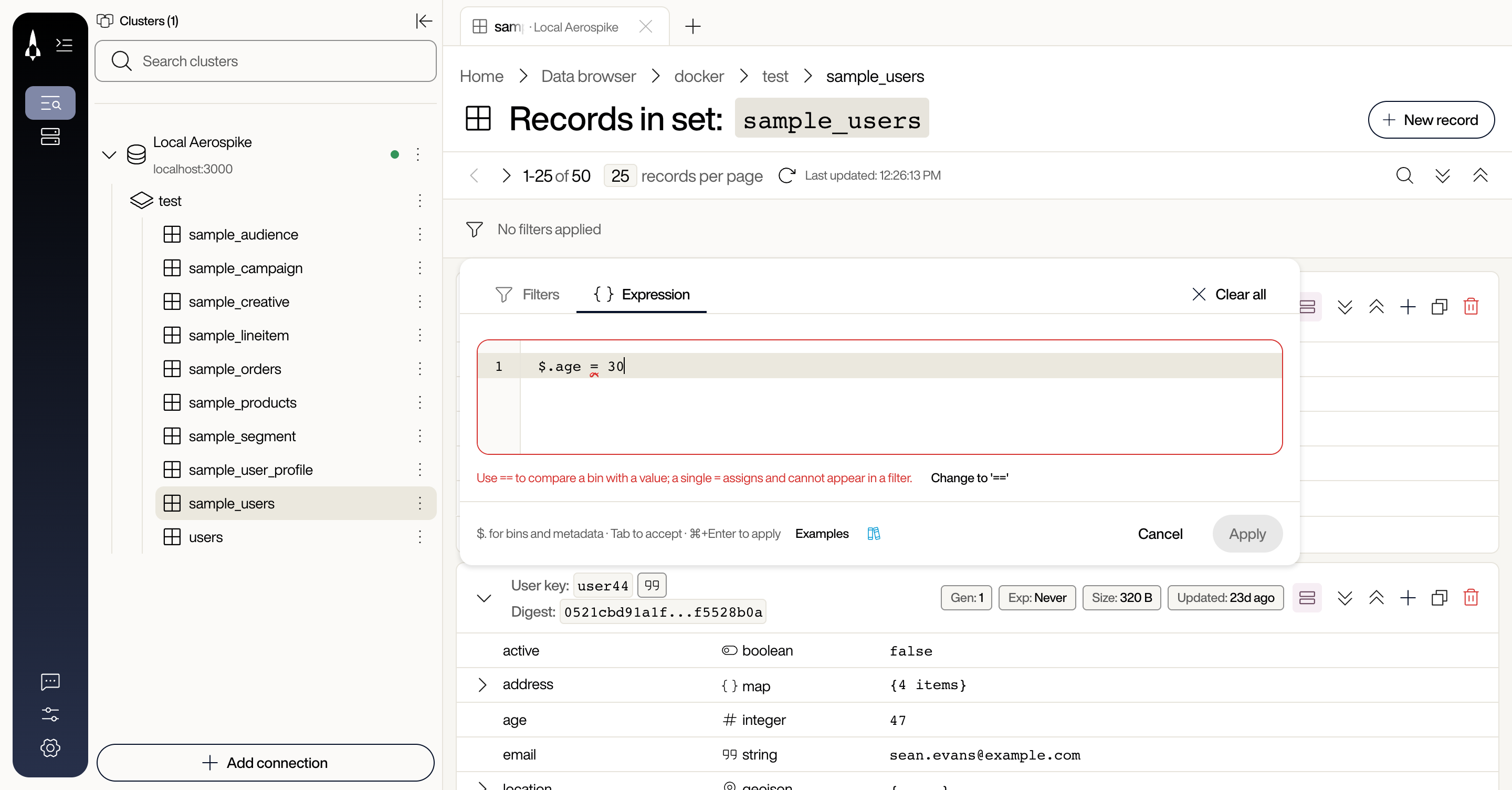The height and width of the screenshot is (790, 1512).
Task: Close the sample_users Local Aerospike tab
Action: pyautogui.click(x=646, y=26)
